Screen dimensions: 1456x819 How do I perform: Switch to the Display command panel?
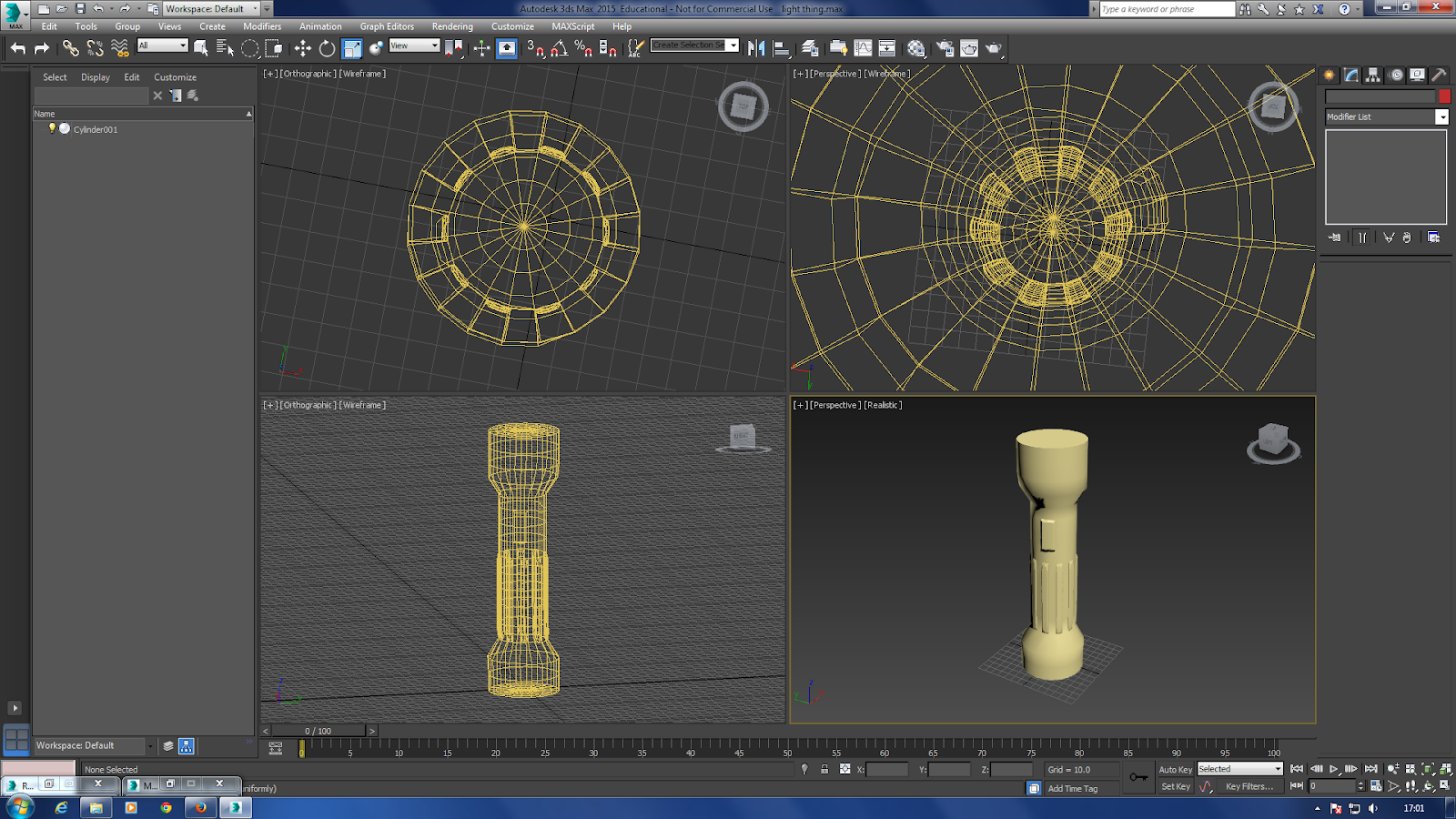tap(1418, 76)
